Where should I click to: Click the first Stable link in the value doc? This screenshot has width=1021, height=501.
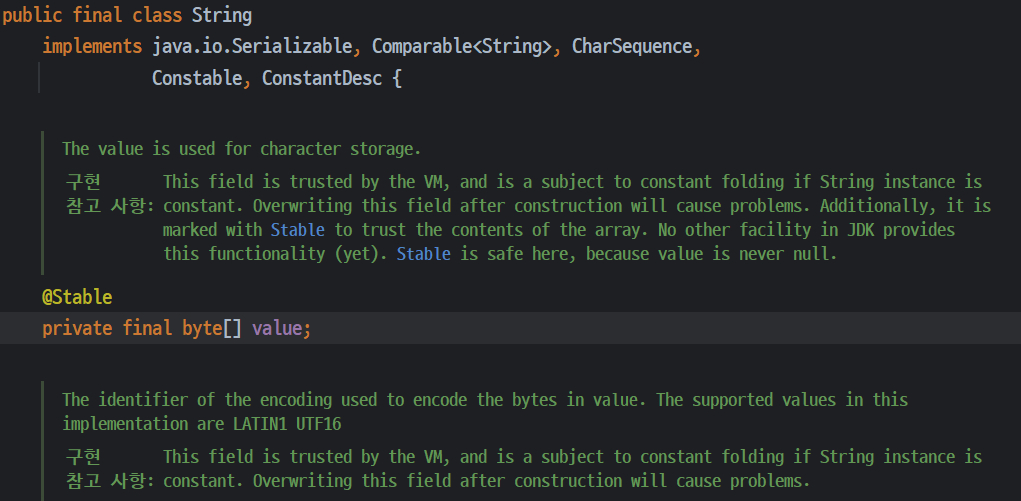(x=298, y=230)
